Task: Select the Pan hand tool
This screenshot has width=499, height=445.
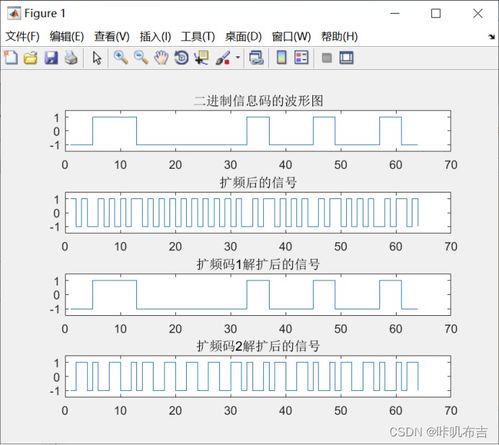Action: click(x=161, y=58)
